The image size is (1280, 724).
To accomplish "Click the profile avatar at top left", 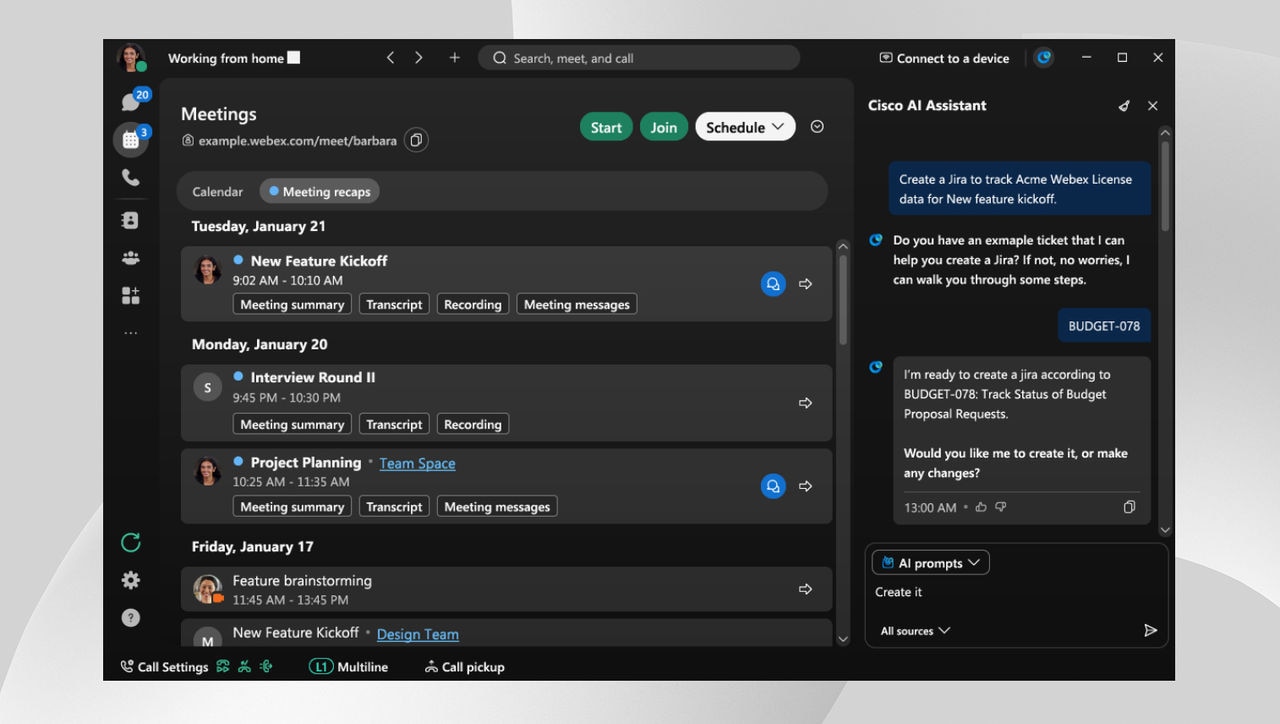I will [131, 58].
